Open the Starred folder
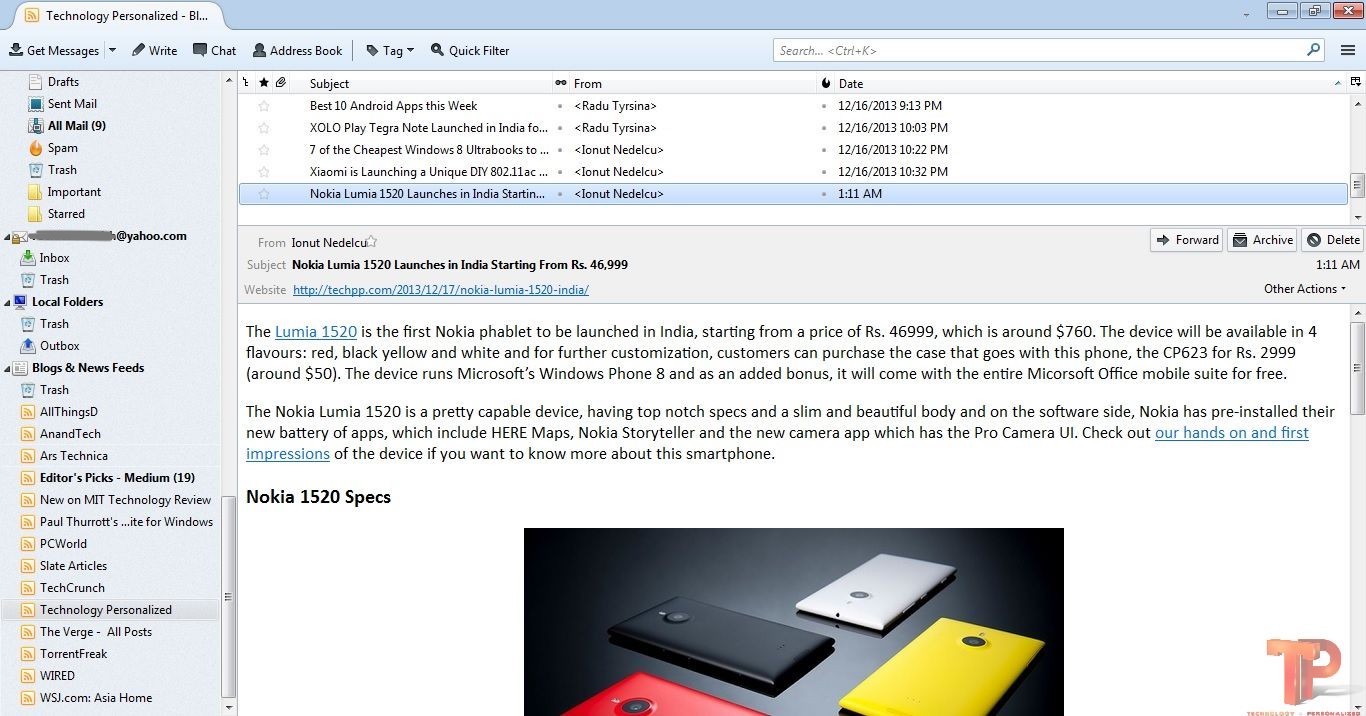Image resolution: width=1366 pixels, height=716 pixels. pyautogui.click(x=66, y=213)
